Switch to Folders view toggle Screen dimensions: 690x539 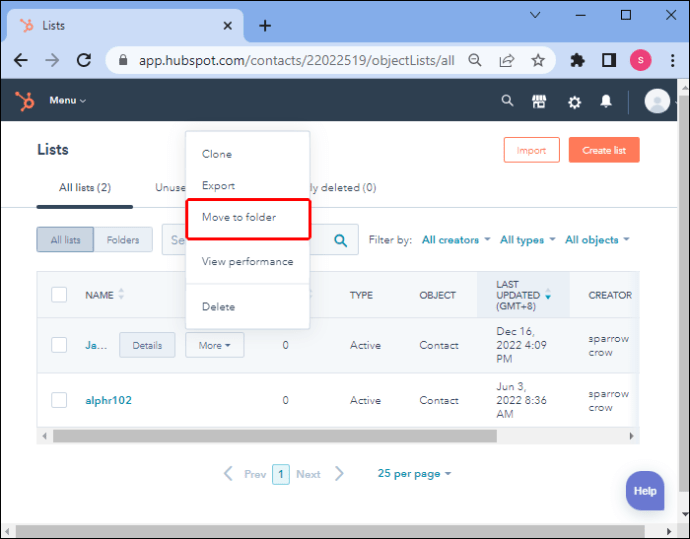click(123, 240)
